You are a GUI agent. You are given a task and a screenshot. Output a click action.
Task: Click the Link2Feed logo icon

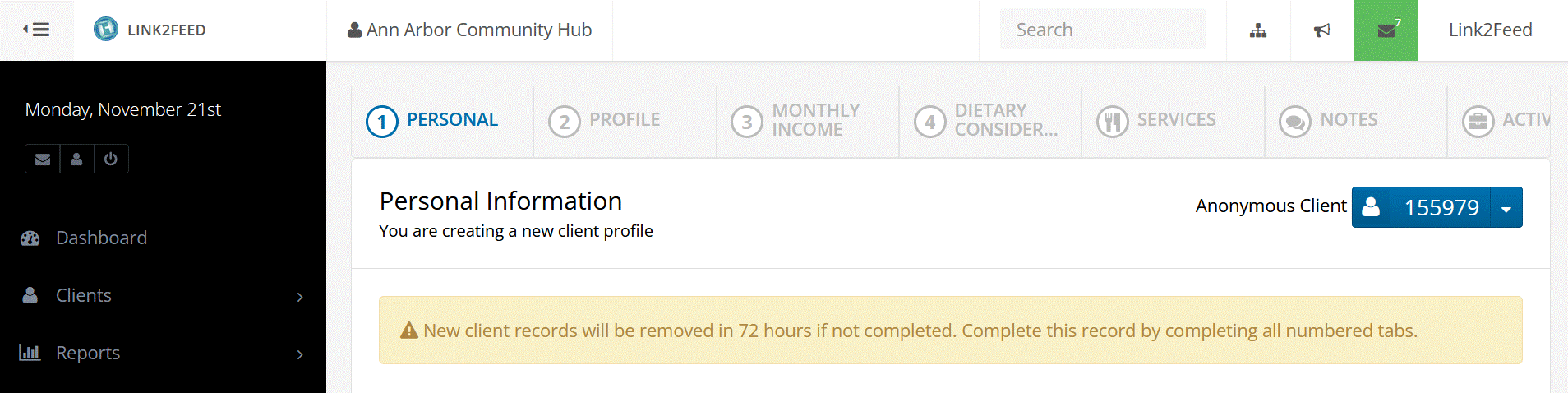pos(106,30)
